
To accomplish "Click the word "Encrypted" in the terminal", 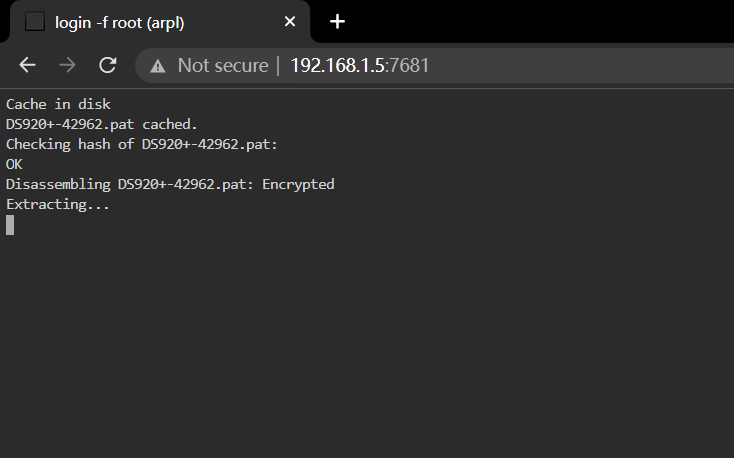I will 298,185.
